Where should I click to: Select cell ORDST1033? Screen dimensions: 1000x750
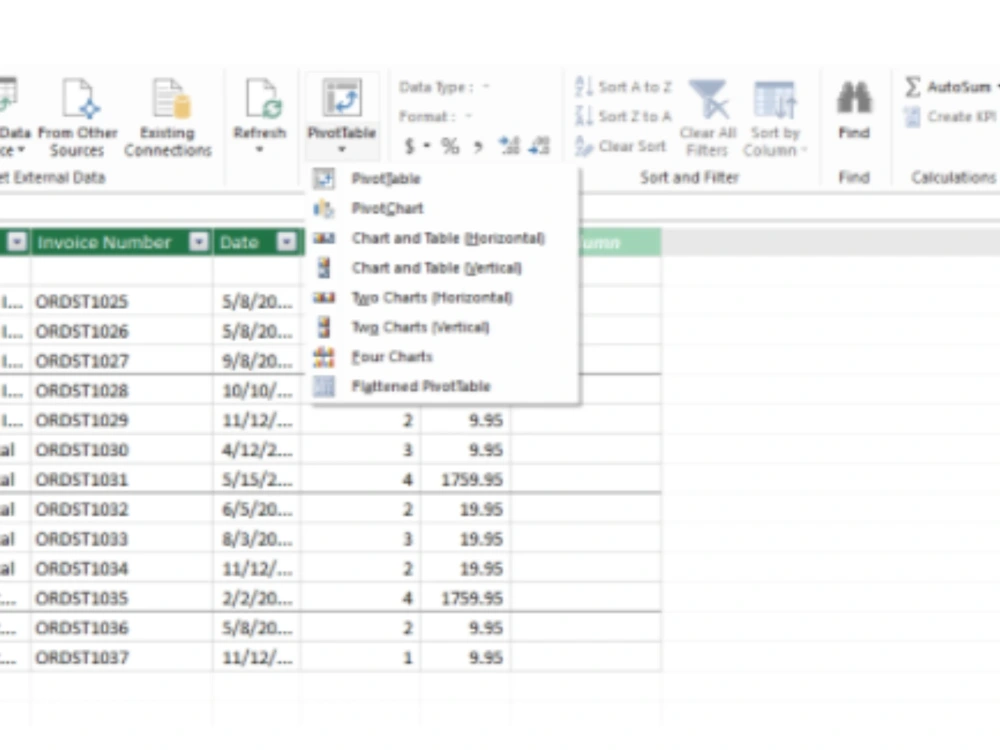(121, 539)
